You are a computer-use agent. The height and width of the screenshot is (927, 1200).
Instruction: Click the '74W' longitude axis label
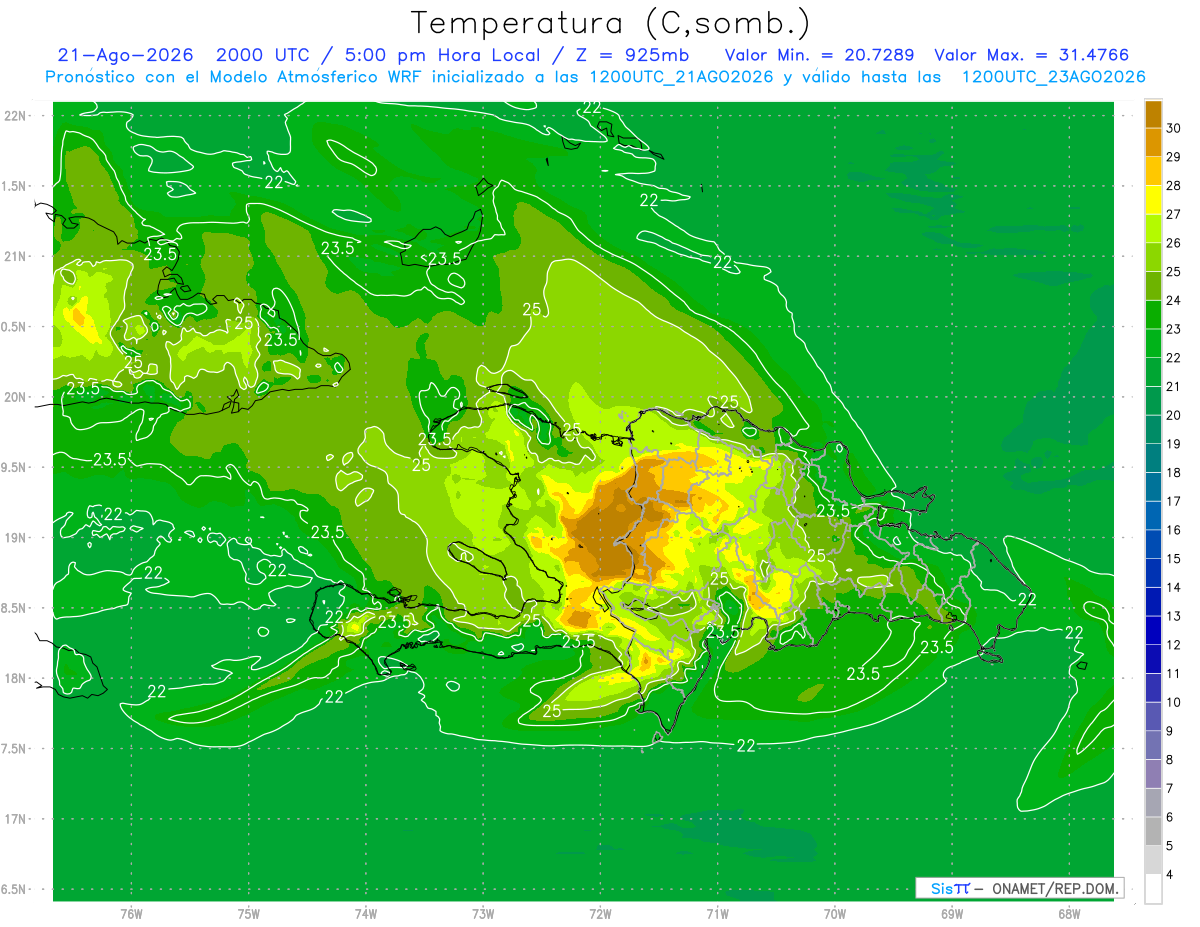tap(366, 914)
